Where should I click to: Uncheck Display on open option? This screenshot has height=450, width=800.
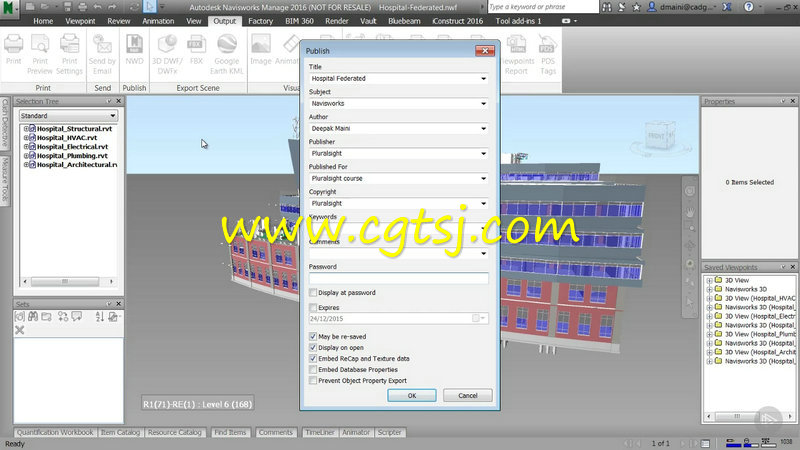pos(313,347)
